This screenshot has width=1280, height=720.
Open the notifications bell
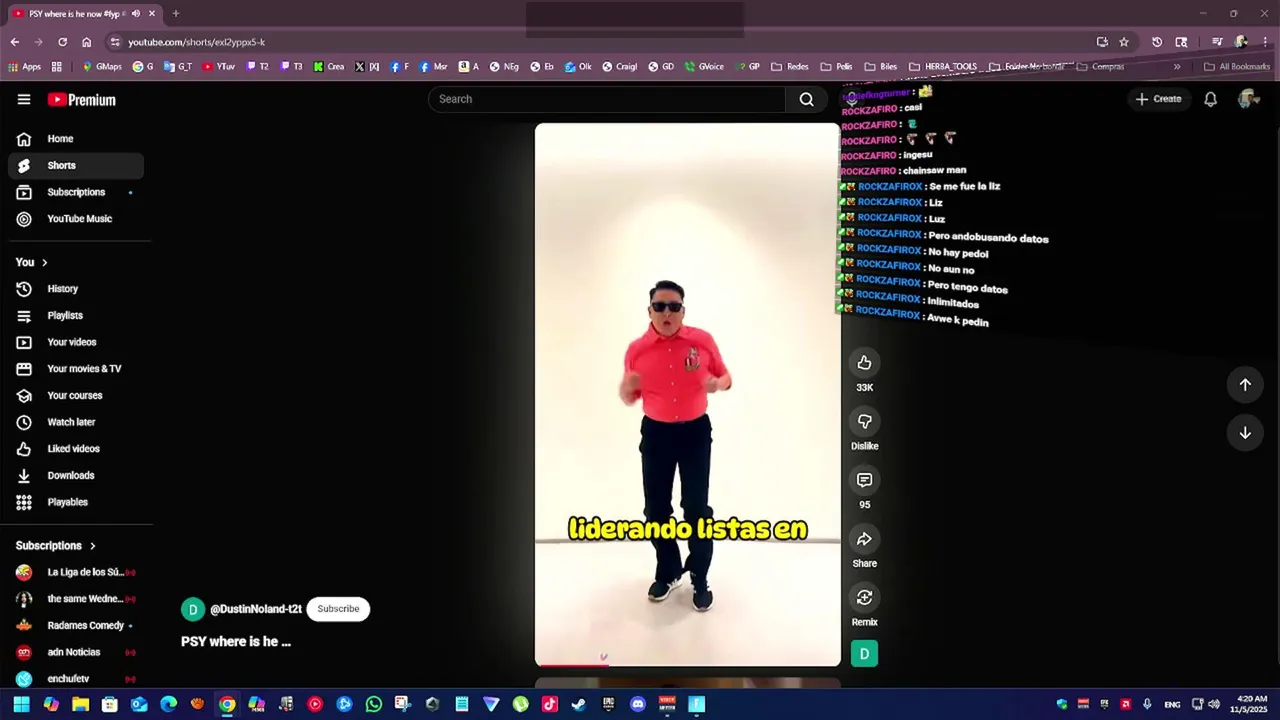1210,99
